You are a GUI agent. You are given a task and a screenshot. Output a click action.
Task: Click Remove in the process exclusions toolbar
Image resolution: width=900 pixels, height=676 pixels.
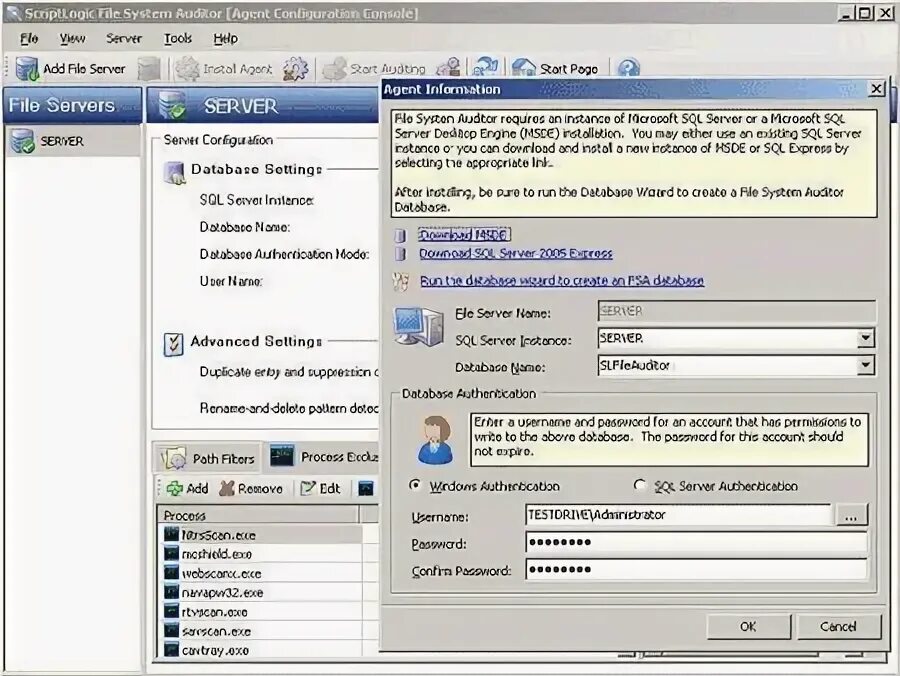coord(251,488)
